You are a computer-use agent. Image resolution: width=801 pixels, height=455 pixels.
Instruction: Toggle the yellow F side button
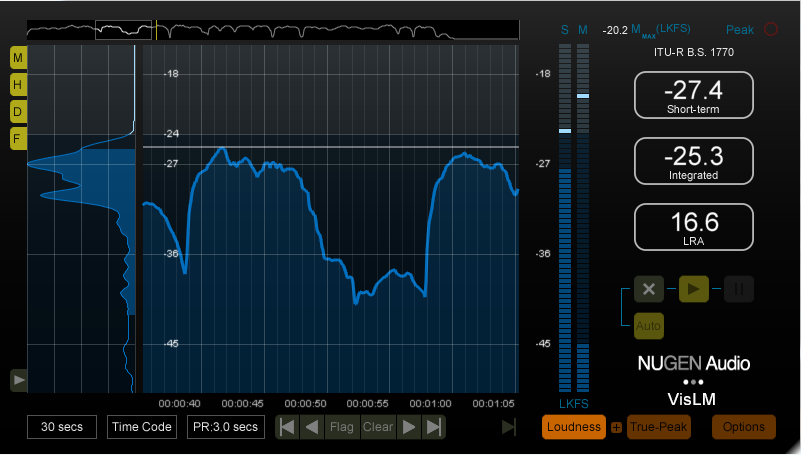click(x=18, y=138)
